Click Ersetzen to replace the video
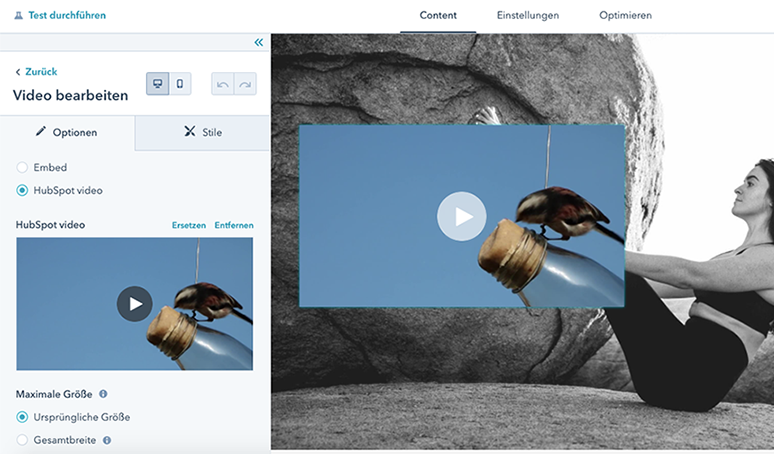Screen dimensions: 774x454 pyautogui.click(x=189, y=225)
